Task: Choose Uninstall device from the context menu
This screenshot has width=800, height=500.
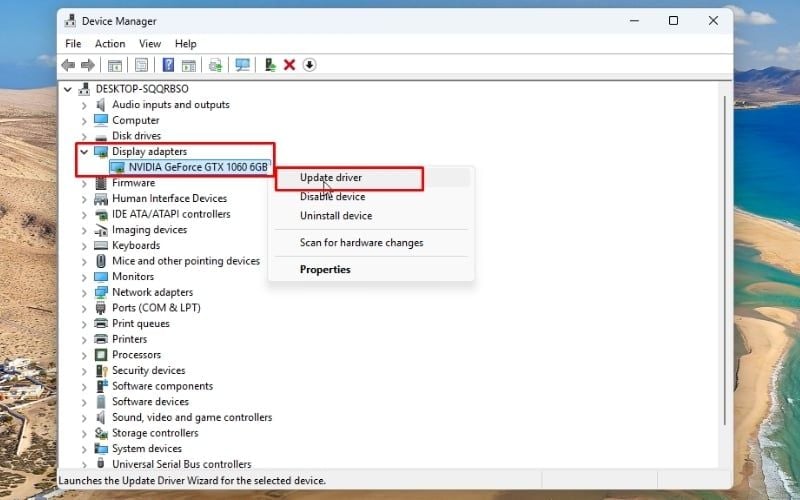Action: click(x=371, y=216)
